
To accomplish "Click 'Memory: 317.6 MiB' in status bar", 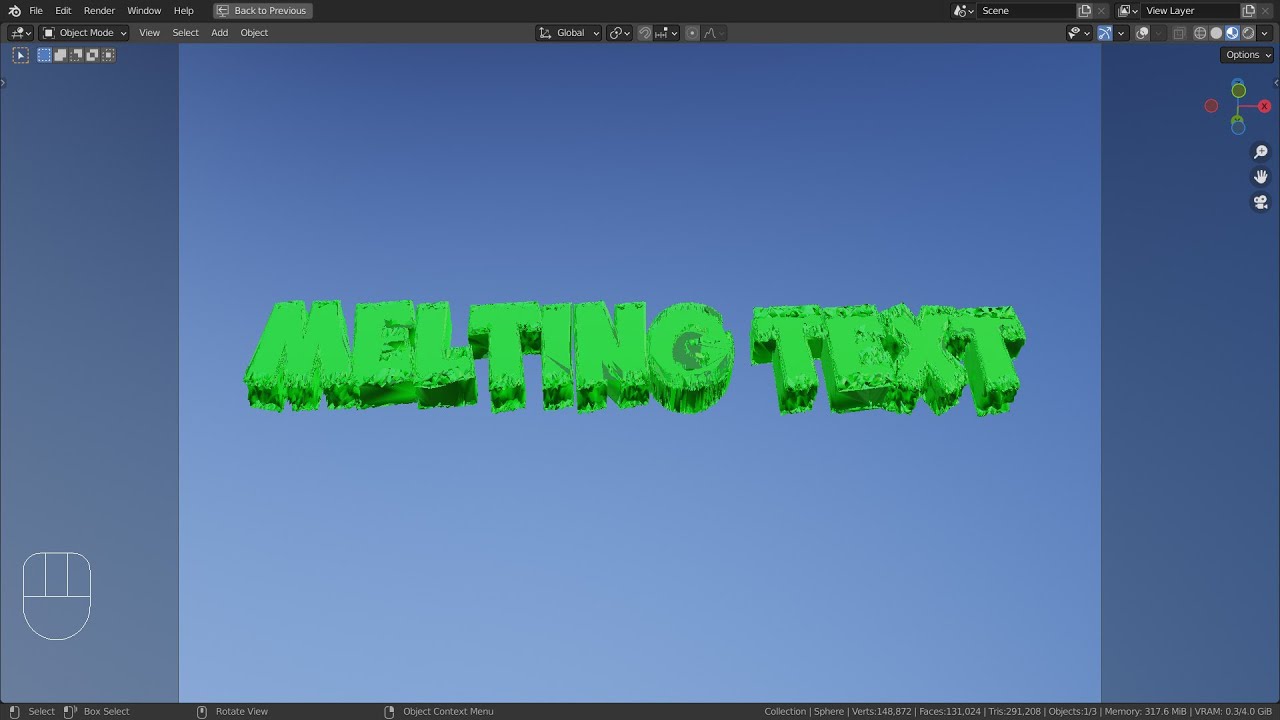I will pos(1146,711).
